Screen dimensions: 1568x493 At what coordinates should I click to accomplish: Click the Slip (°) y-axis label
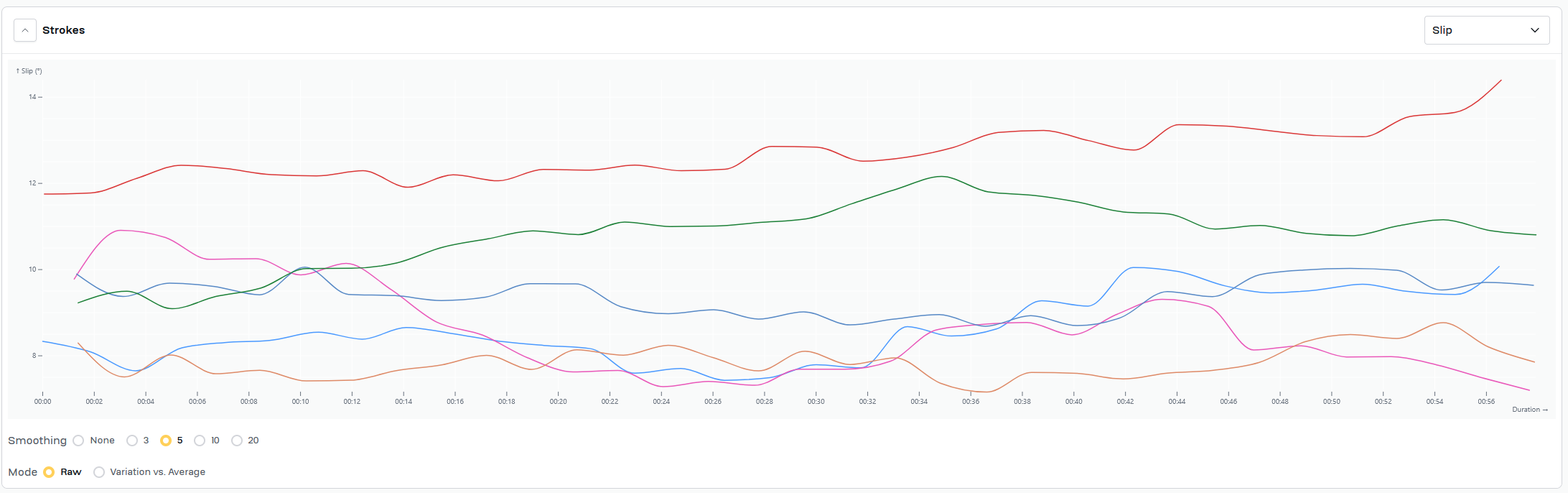pyautogui.click(x=29, y=71)
